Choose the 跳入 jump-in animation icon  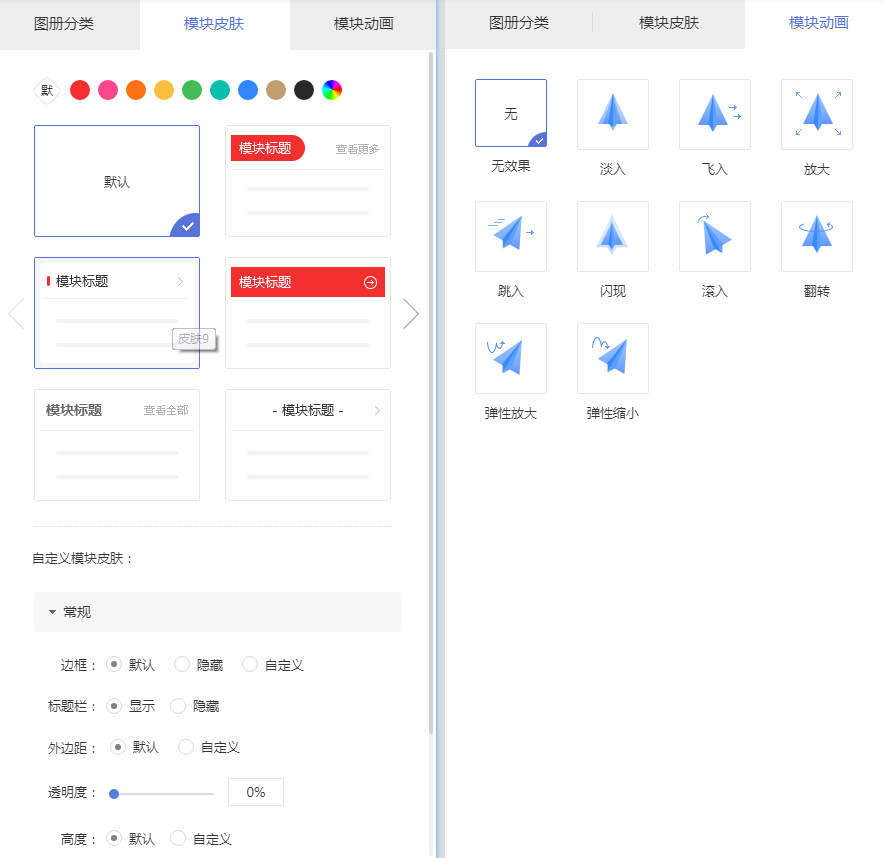coord(511,236)
